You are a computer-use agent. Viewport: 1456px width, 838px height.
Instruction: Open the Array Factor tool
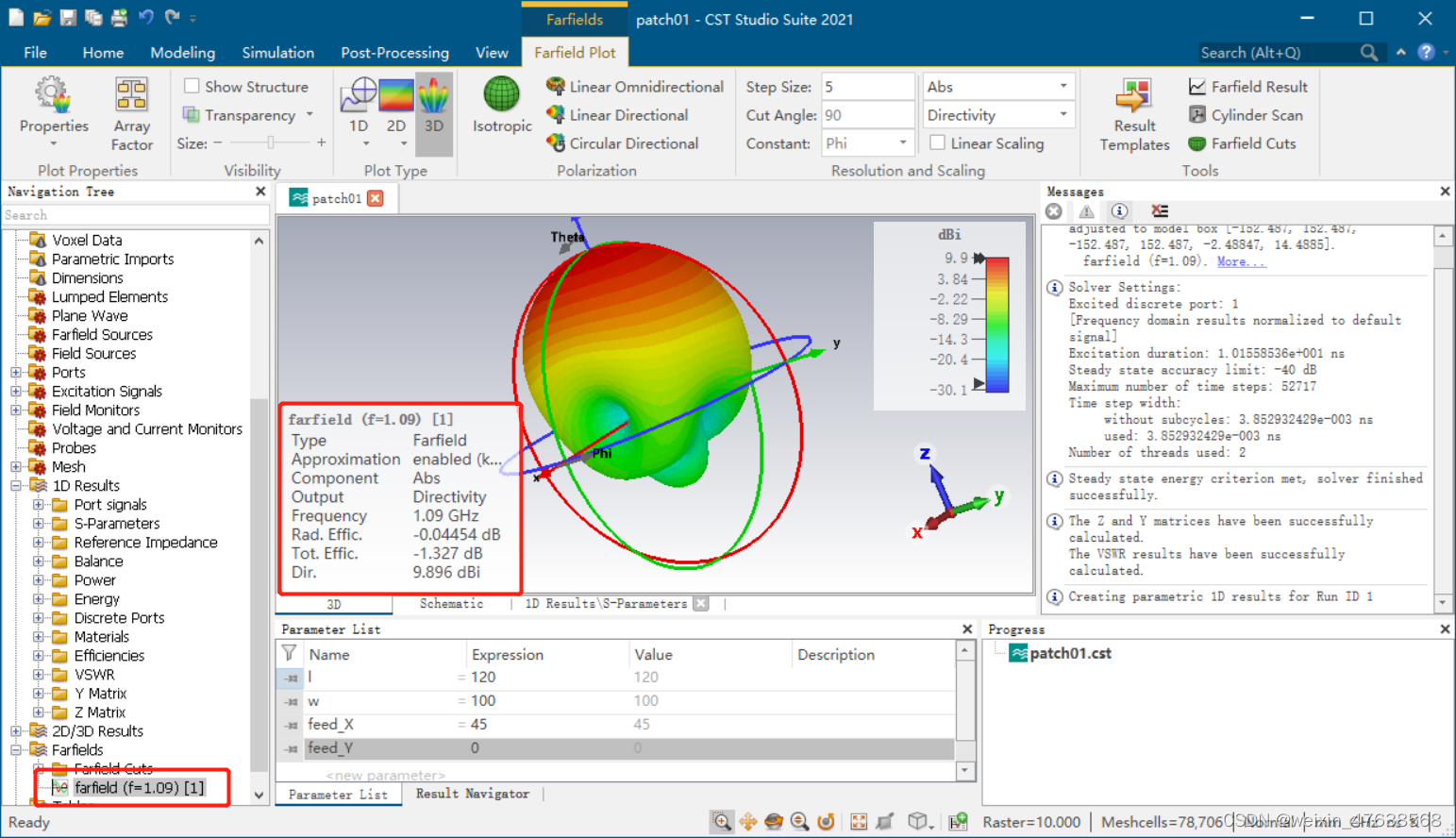click(132, 114)
